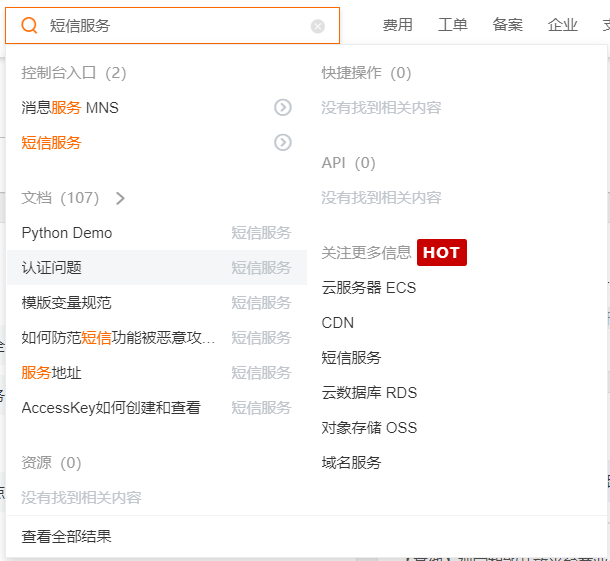The width and height of the screenshot is (610, 561).
Task: Open 对象存储 OSS hot link
Action: [369, 428]
